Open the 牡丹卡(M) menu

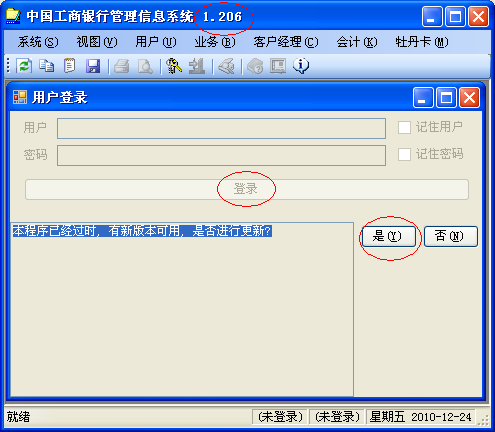pyautogui.click(x=422, y=42)
